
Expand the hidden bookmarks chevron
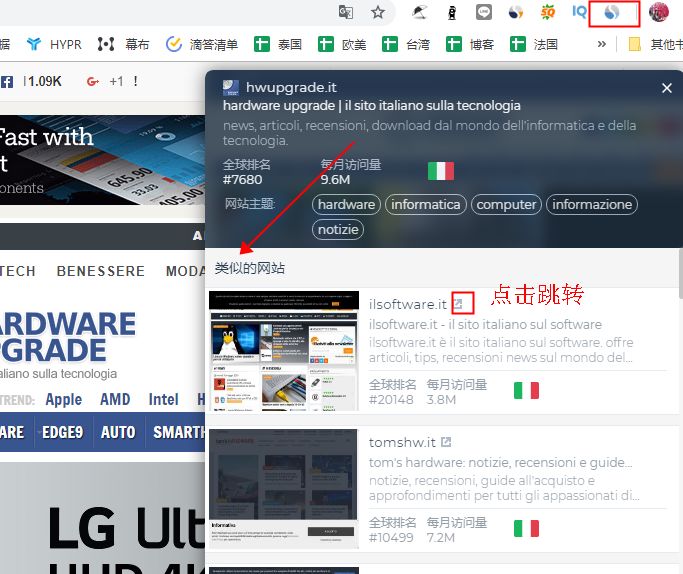(x=602, y=44)
